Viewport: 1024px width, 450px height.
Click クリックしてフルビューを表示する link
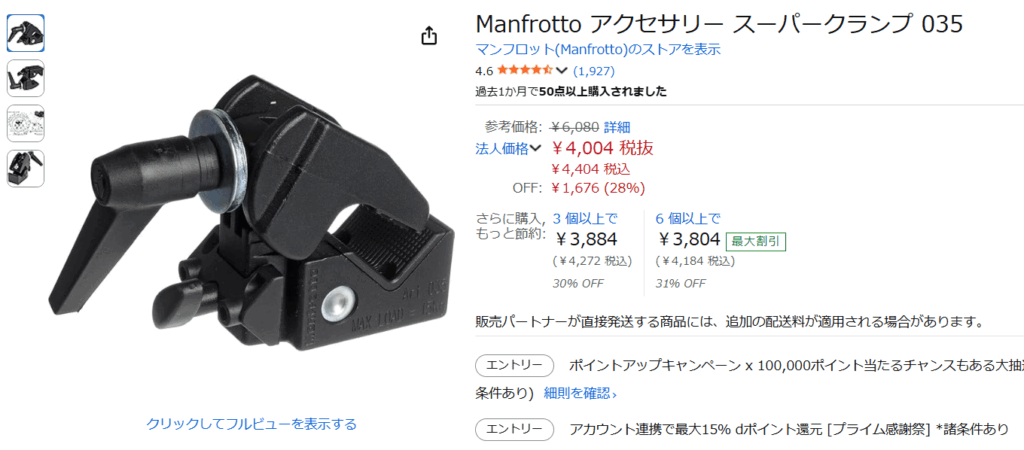(x=251, y=424)
